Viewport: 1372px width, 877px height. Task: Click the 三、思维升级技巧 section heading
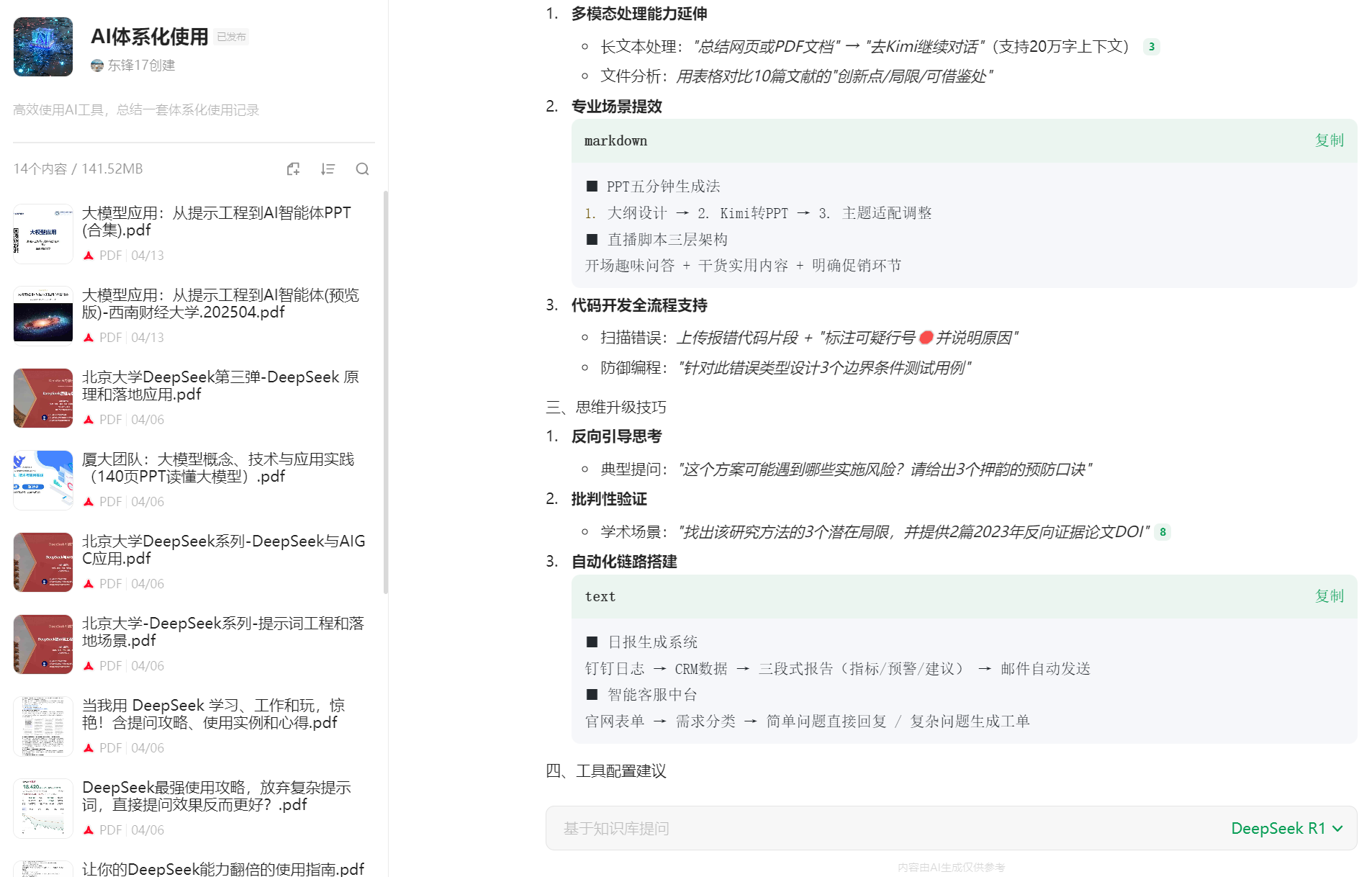point(606,408)
